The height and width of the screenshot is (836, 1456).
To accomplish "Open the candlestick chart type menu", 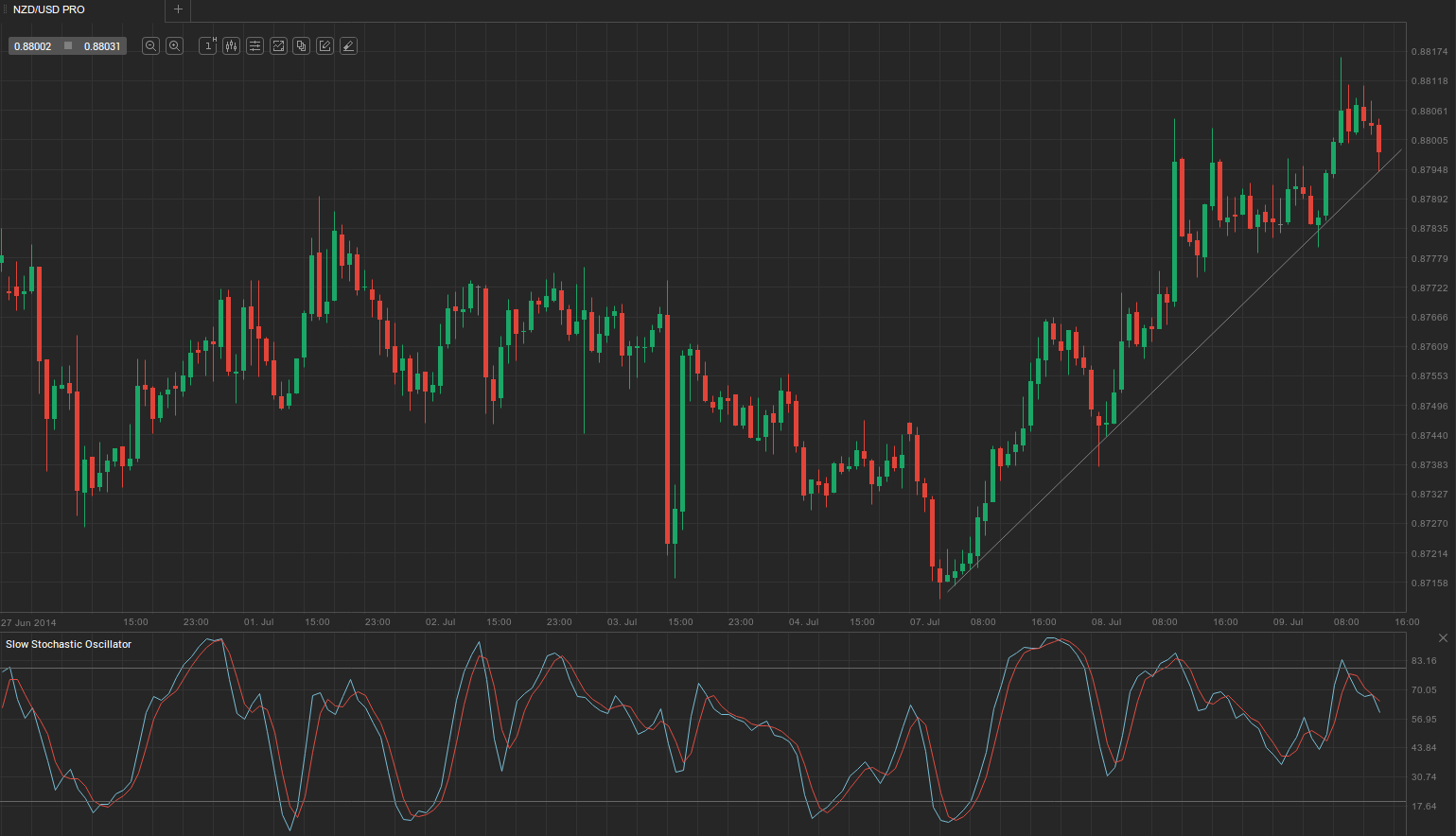I will (x=231, y=45).
